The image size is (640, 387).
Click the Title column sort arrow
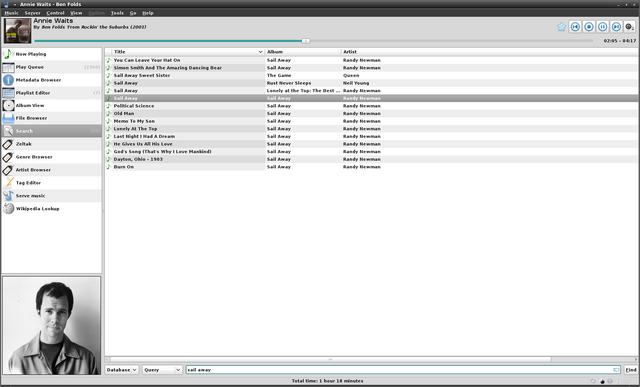260,52
